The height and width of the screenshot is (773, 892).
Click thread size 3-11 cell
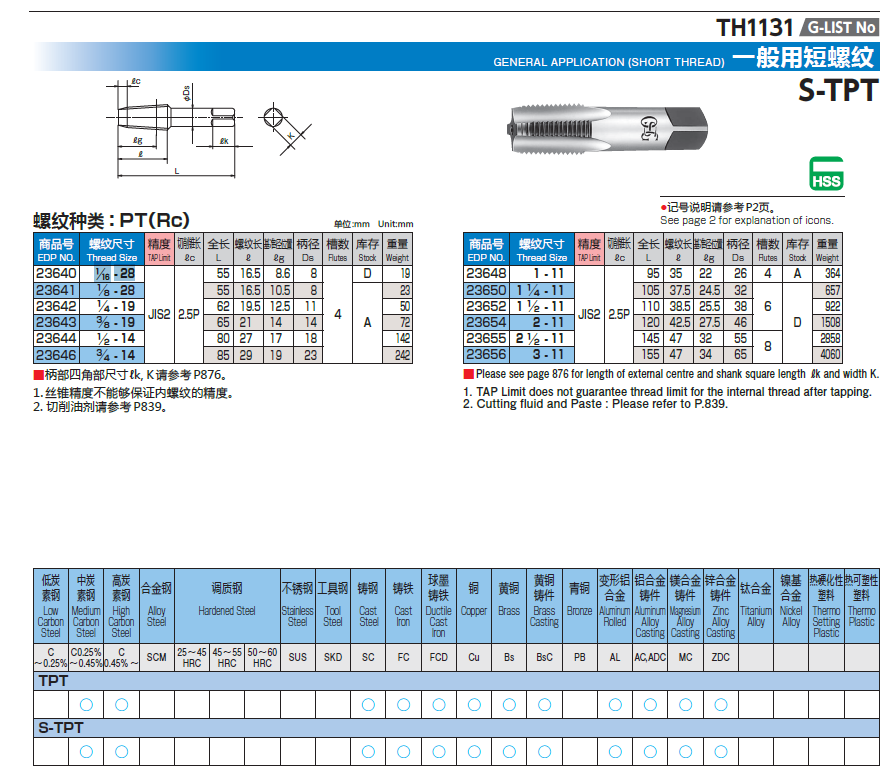click(542, 354)
